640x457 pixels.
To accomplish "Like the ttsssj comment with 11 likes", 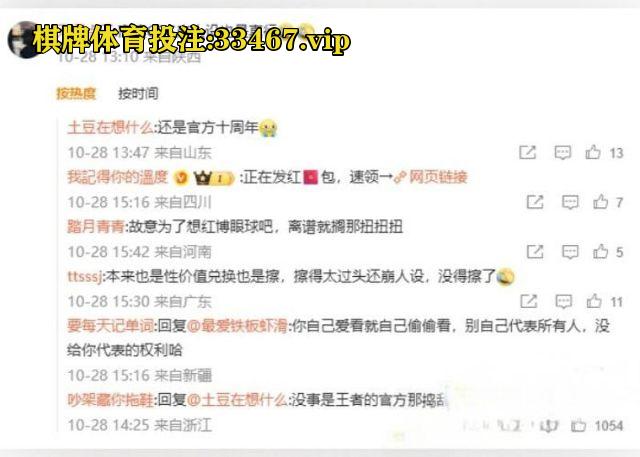I will point(594,301).
